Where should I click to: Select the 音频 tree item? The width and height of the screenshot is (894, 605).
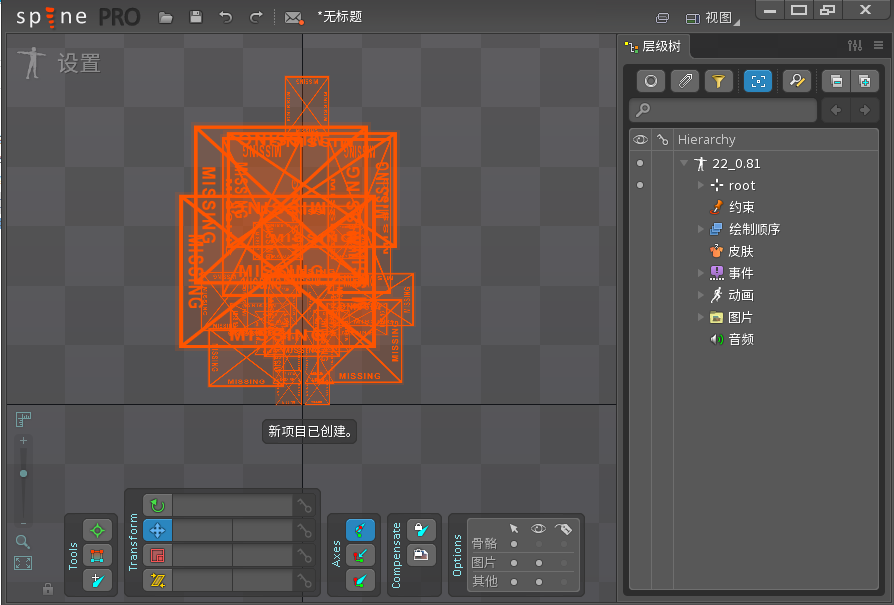(733, 339)
